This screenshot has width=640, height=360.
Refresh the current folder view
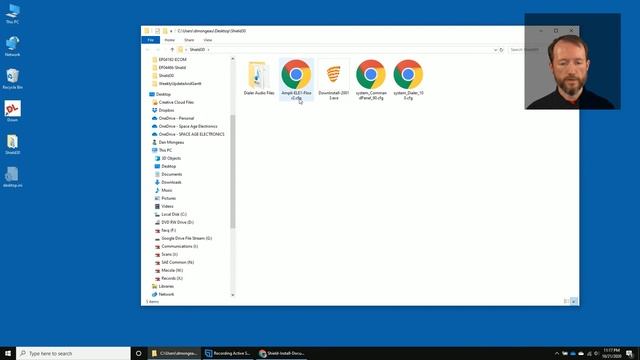coord(502,50)
